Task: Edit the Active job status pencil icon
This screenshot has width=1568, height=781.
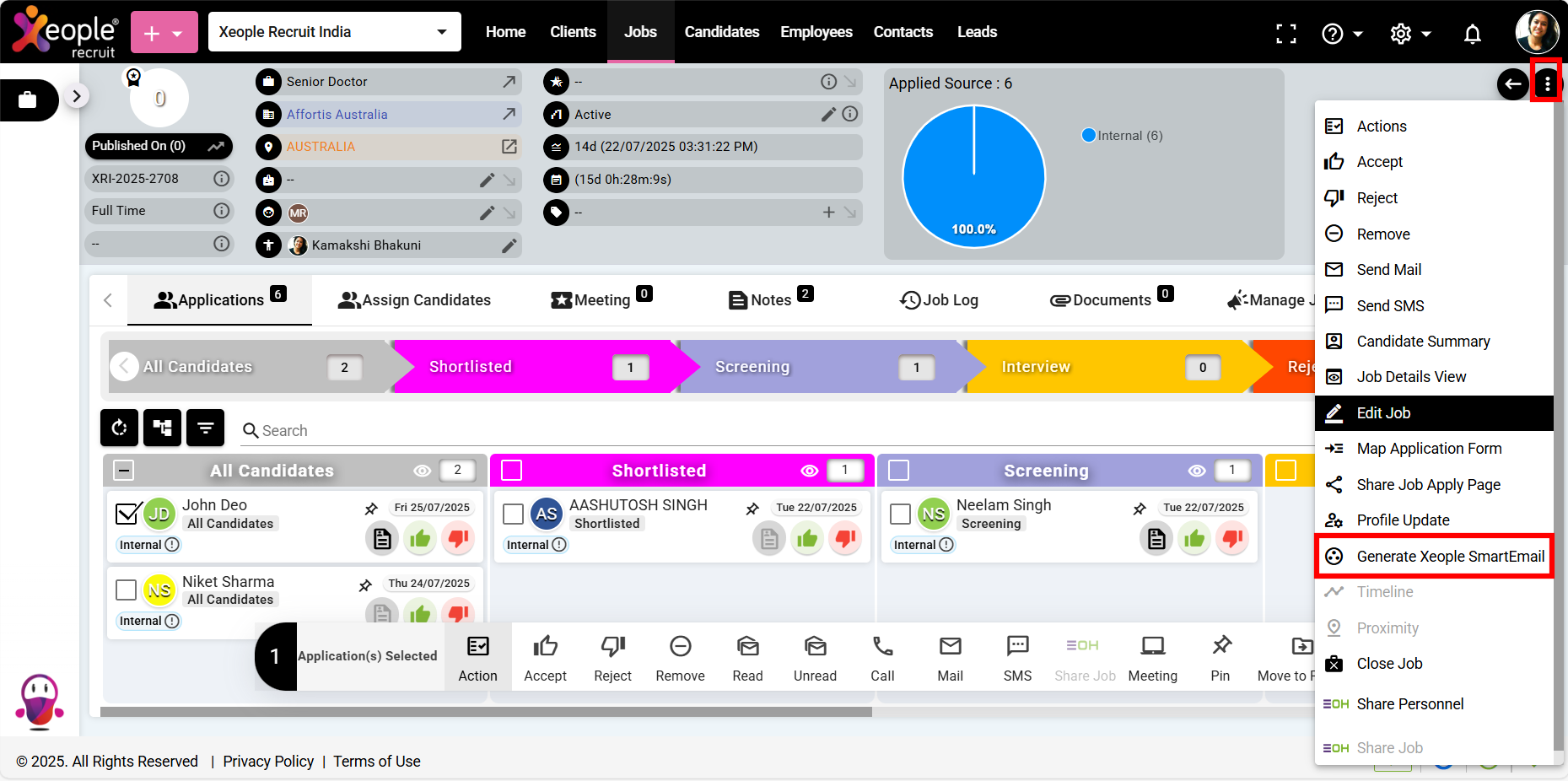Action: click(x=828, y=114)
